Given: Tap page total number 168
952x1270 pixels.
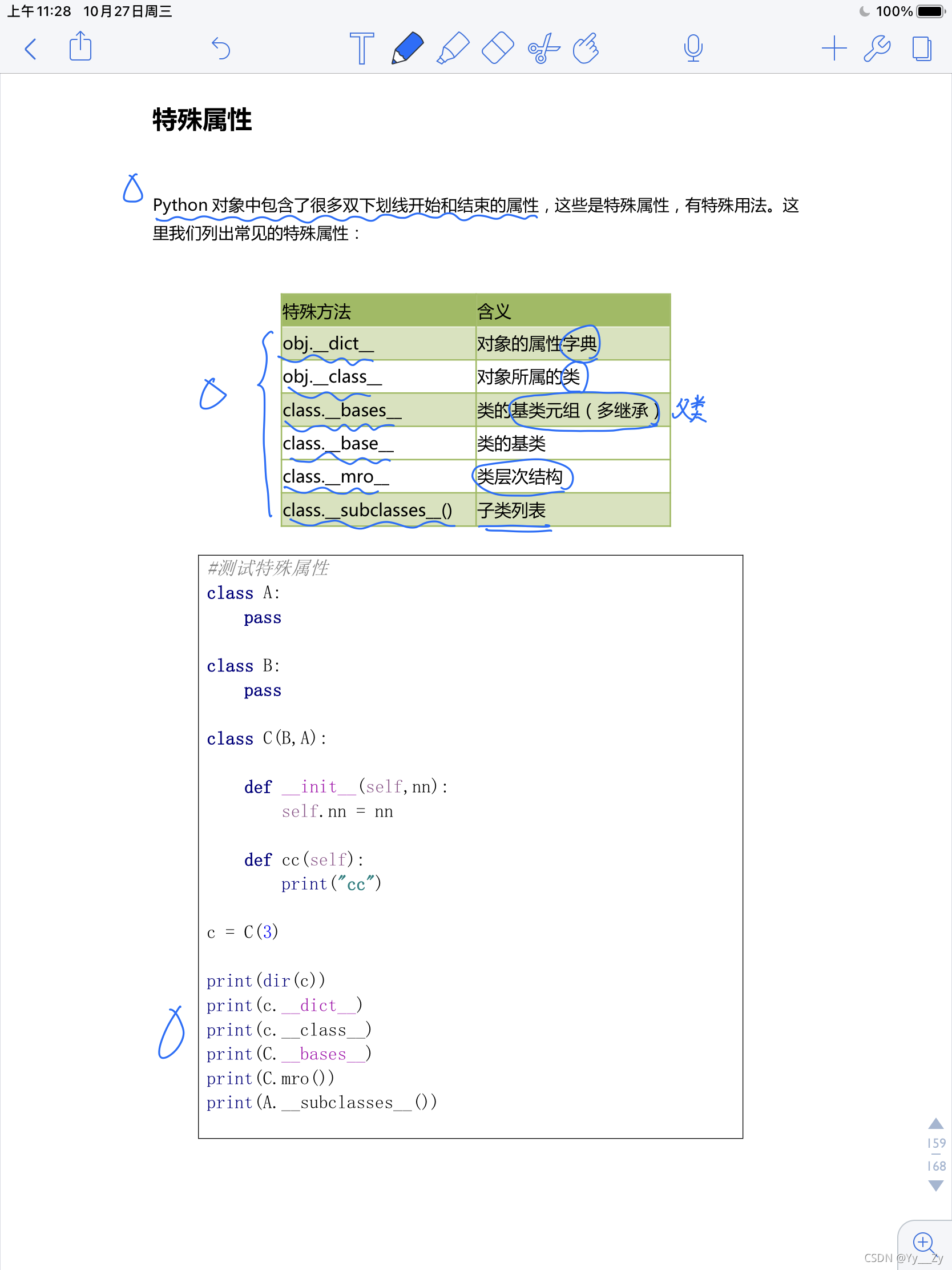Looking at the screenshot, I should [937, 1166].
